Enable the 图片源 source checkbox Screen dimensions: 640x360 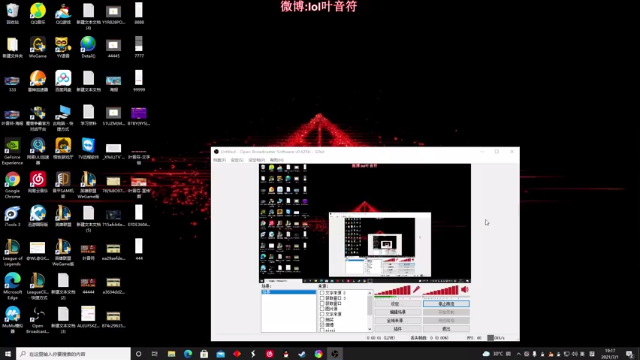pyautogui.click(x=322, y=309)
